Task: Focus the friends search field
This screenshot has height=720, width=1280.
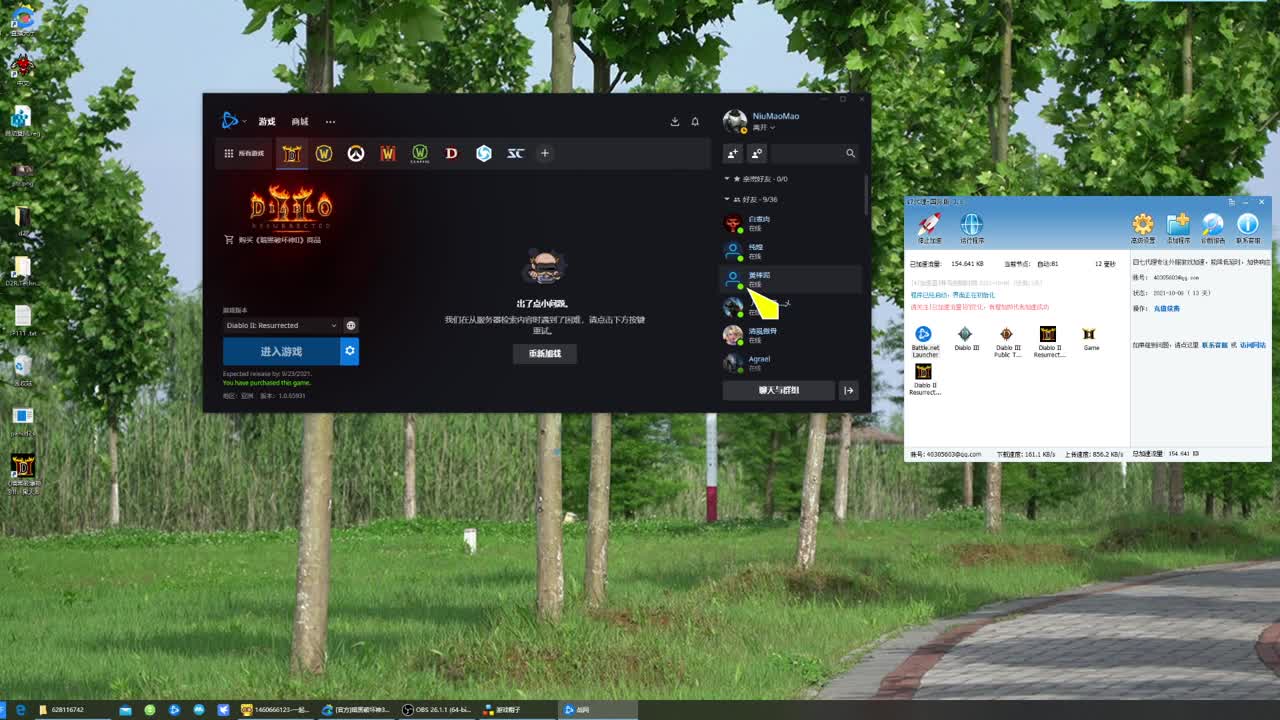Action: coord(814,153)
